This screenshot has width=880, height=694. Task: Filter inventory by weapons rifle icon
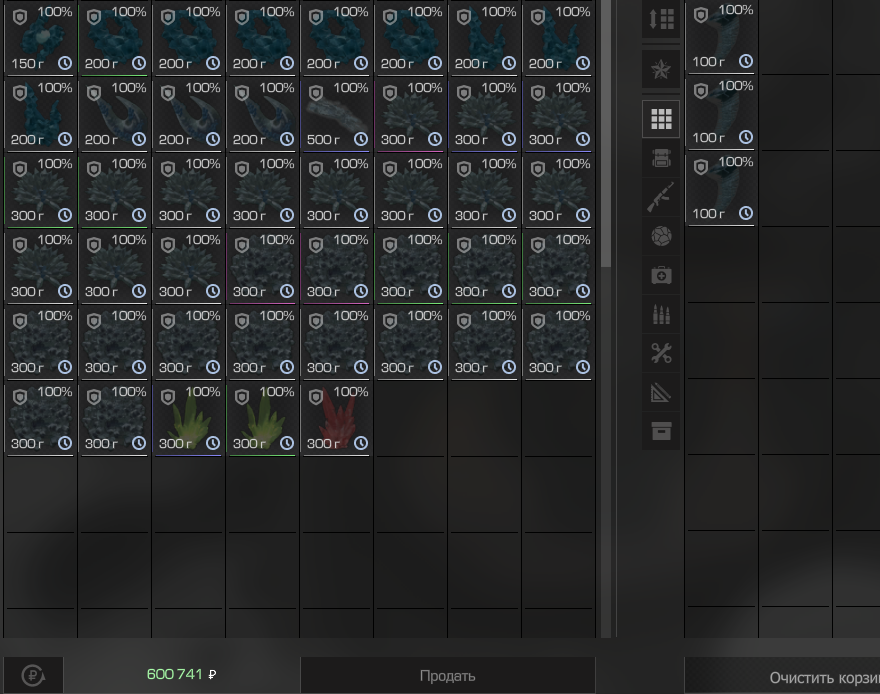(x=661, y=197)
